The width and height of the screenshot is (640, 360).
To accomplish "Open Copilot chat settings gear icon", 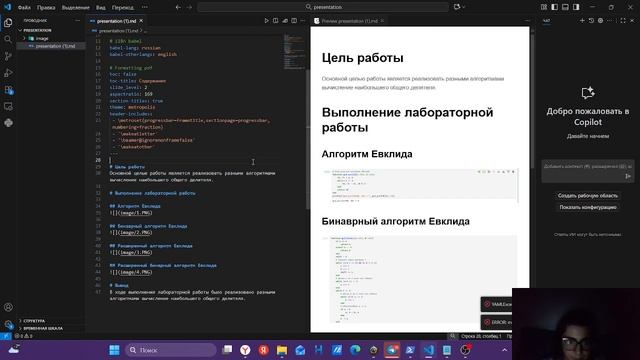I will click(x=600, y=20).
